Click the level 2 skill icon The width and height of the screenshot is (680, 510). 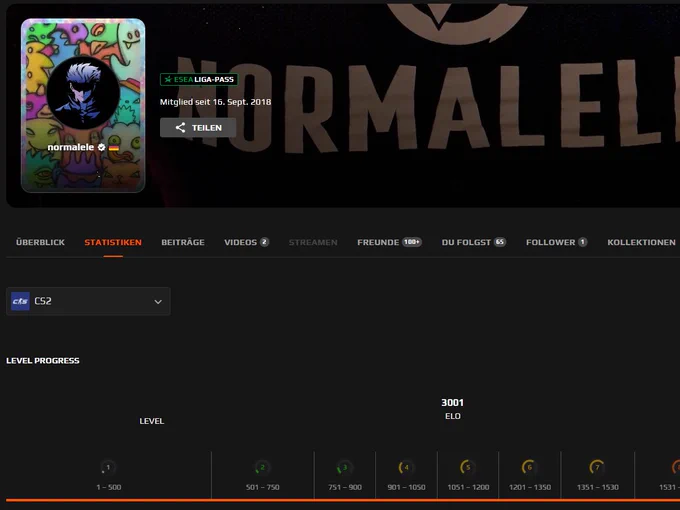[x=262, y=468]
